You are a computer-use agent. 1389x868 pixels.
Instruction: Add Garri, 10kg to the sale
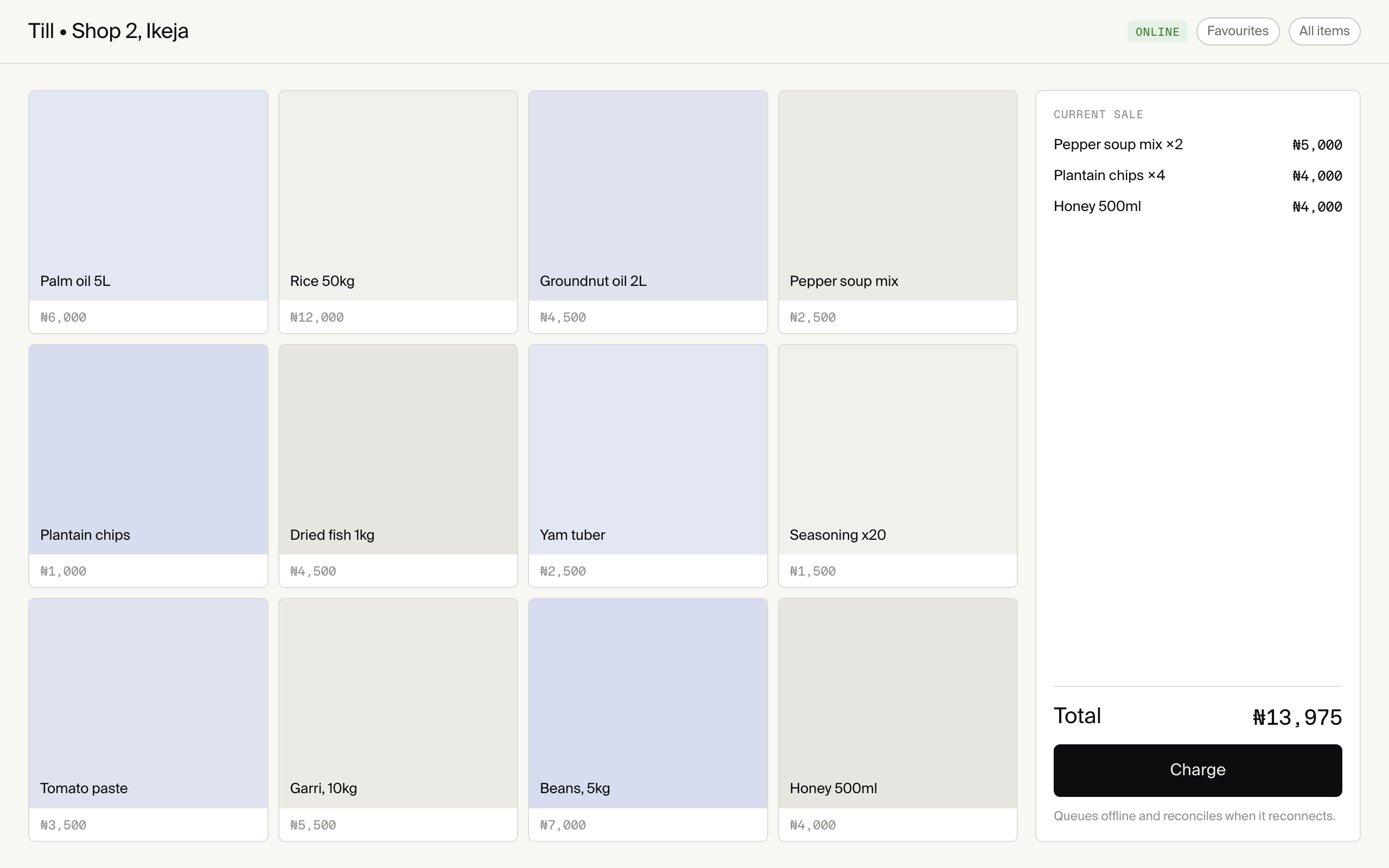(x=398, y=720)
